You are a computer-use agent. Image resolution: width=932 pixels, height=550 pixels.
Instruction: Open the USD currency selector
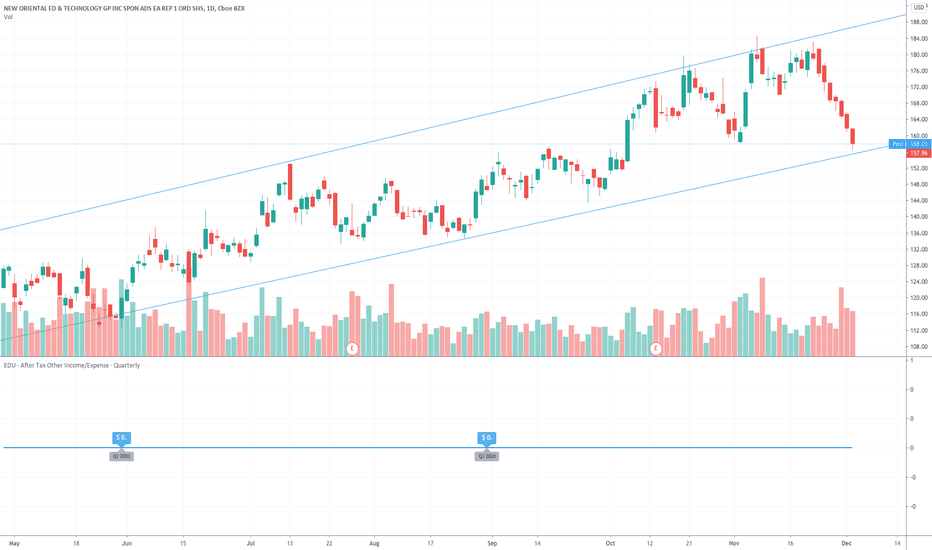coord(919,7)
